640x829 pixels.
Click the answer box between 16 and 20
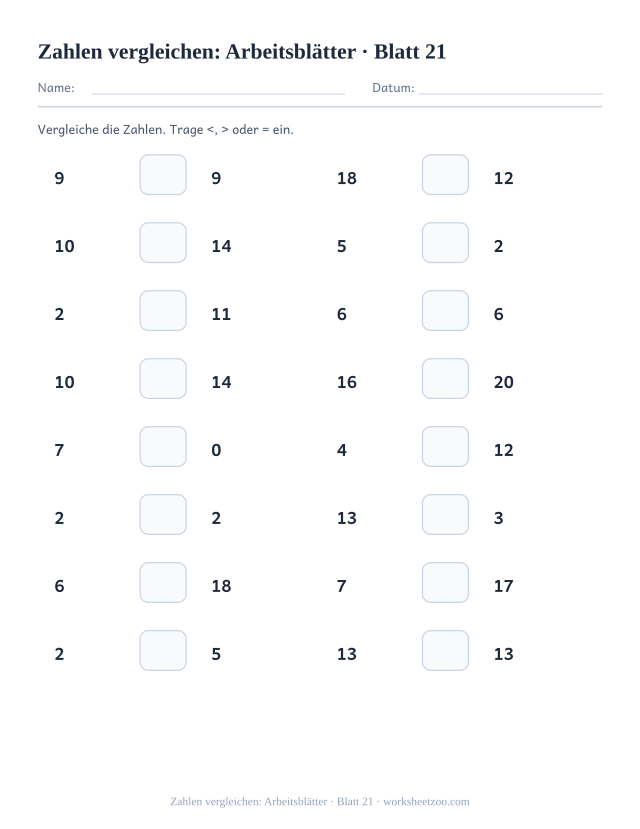(445, 379)
